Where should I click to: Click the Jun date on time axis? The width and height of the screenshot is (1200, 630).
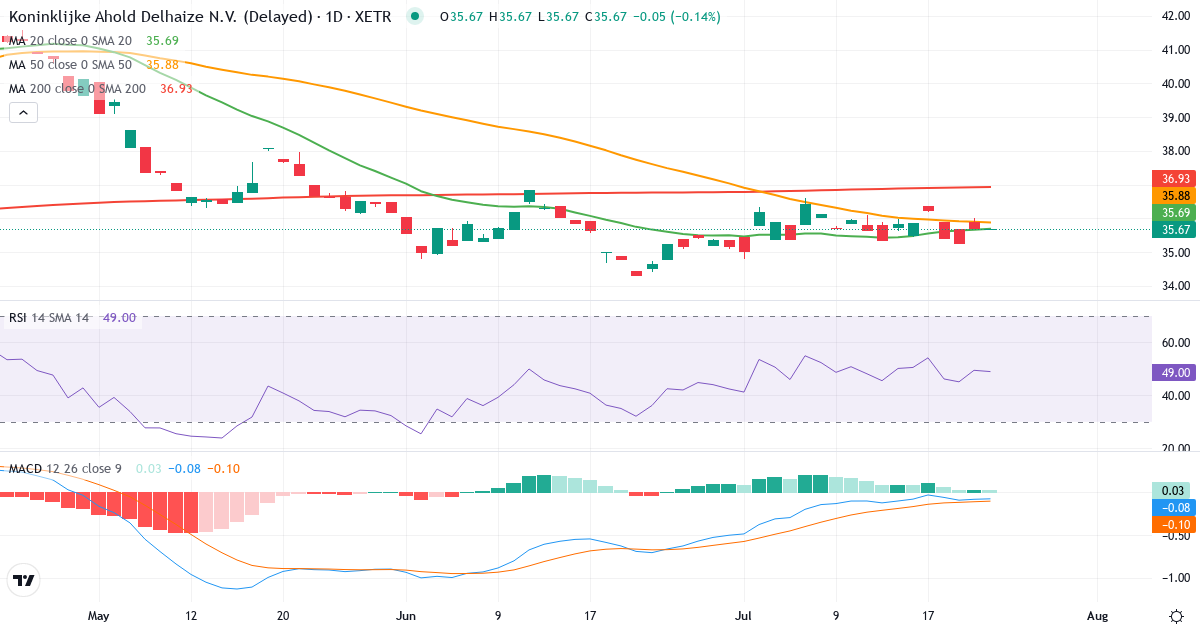405,615
